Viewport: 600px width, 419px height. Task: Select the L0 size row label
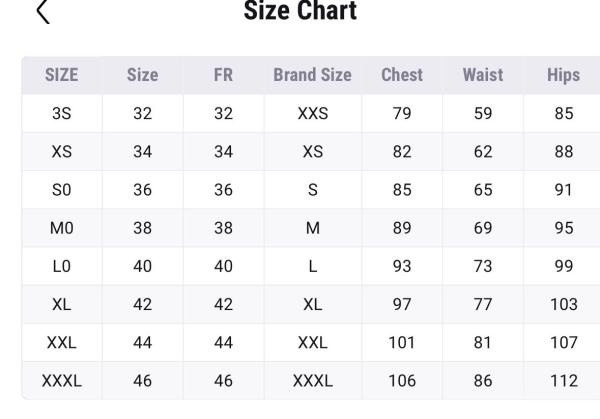[62, 266]
